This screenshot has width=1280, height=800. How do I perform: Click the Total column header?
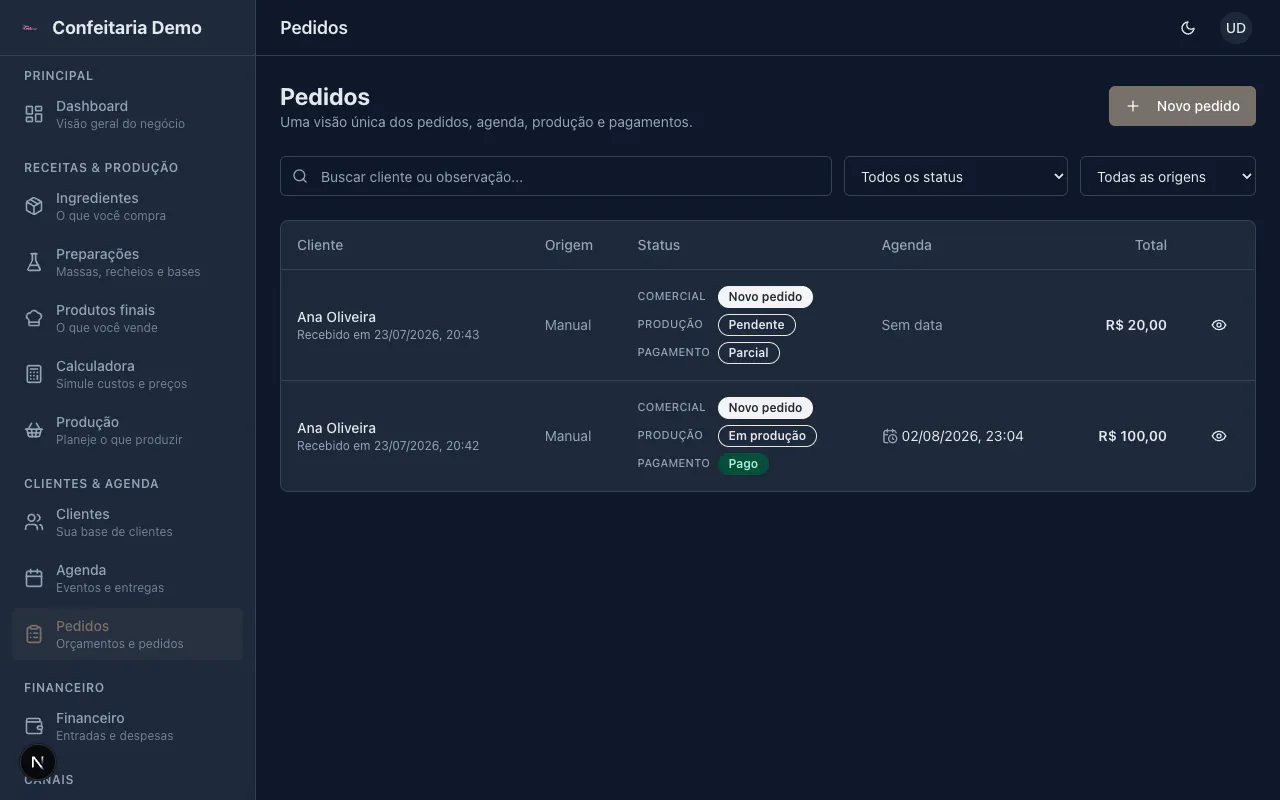pyautogui.click(x=1151, y=245)
